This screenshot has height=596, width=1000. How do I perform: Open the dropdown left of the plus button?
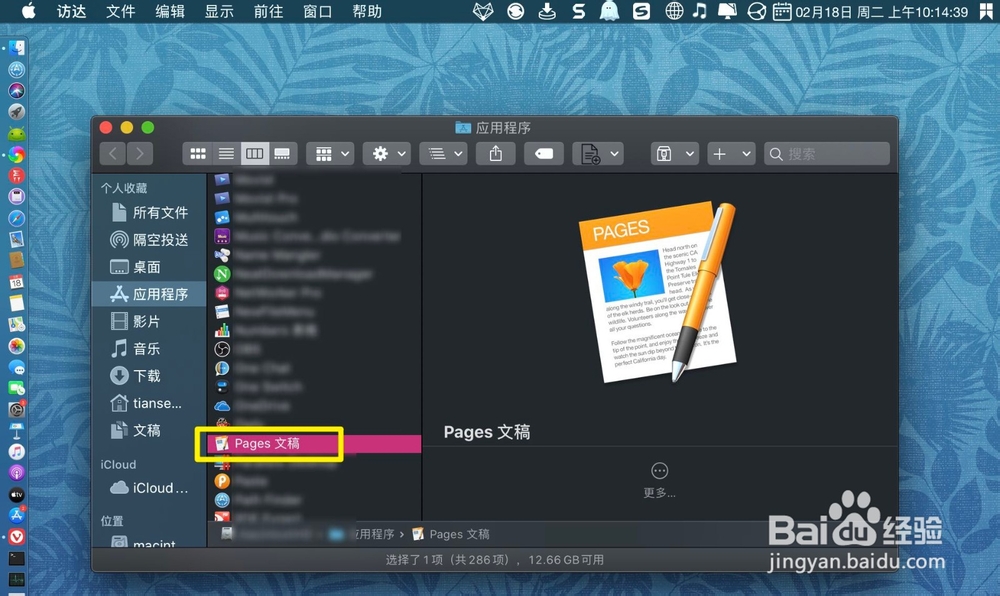pos(674,154)
